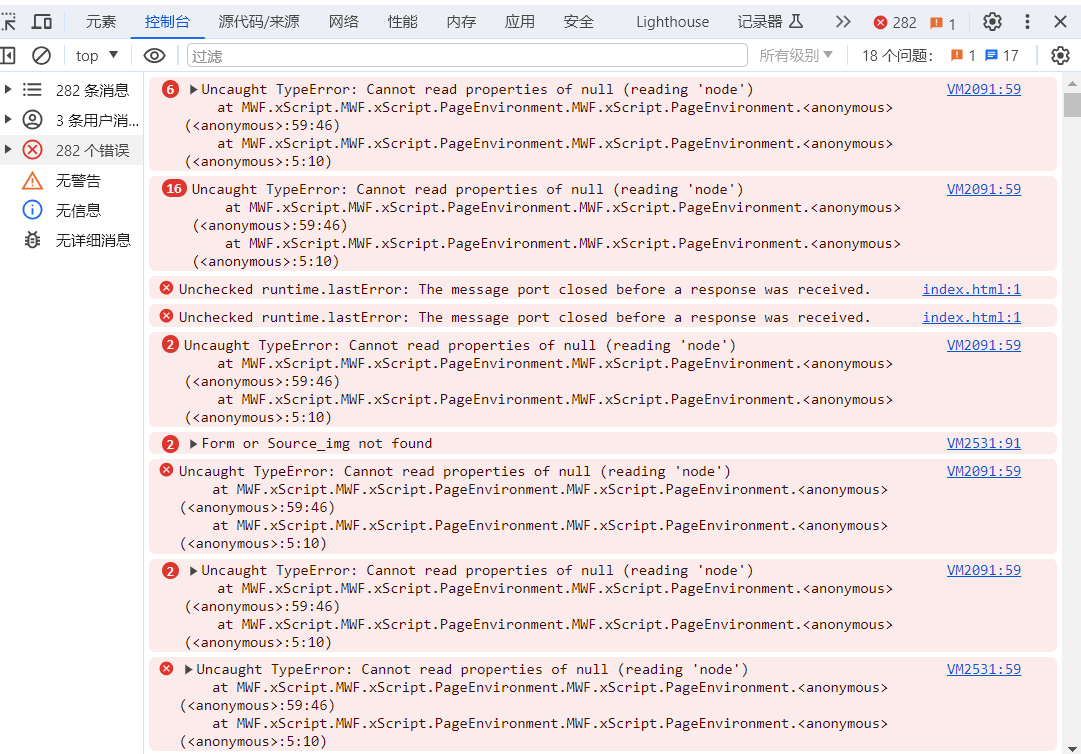Open console settings gear on the filter bar
Image resolution: width=1081 pixels, height=754 pixels.
(1060, 56)
